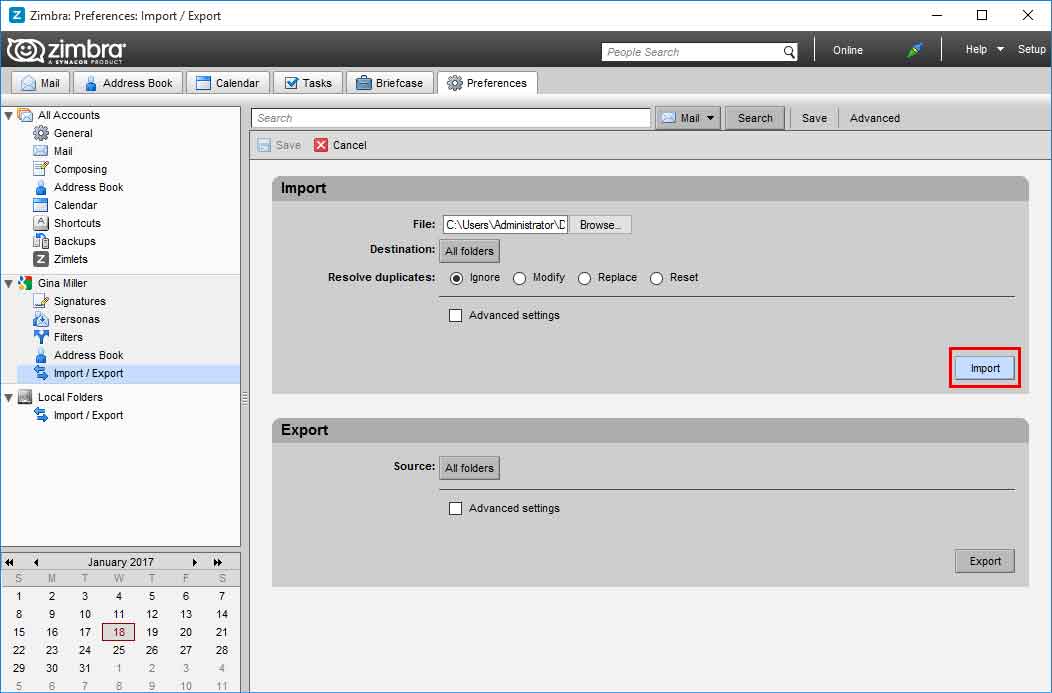Select the Replace duplicates radio button
The width and height of the screenshot is (1052, 693).
pos(584,278)
